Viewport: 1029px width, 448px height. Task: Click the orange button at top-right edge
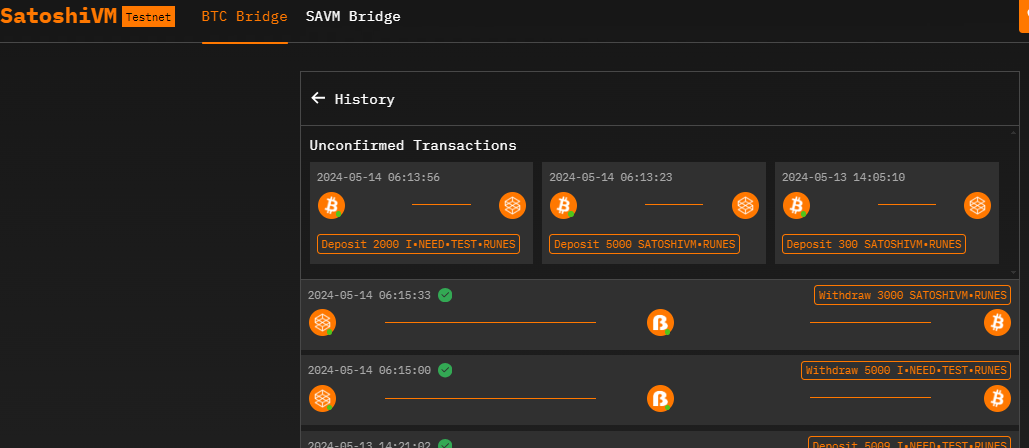pos(1024,16)
